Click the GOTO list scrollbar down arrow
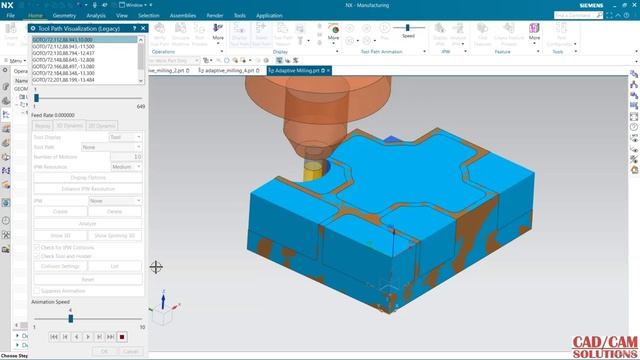The width and height of the screenshot is (640, 360). pos(141,81)
